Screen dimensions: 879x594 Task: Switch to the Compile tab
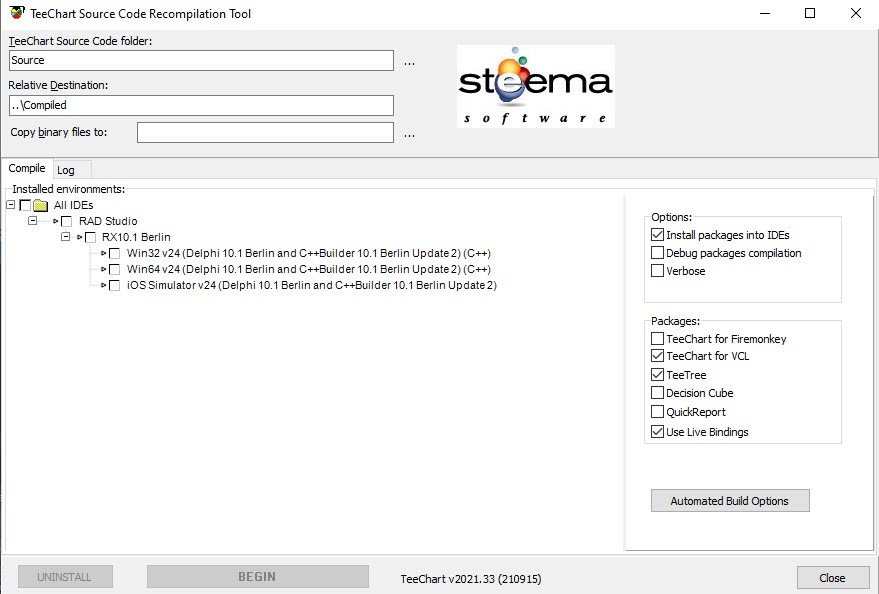[27, 168]
